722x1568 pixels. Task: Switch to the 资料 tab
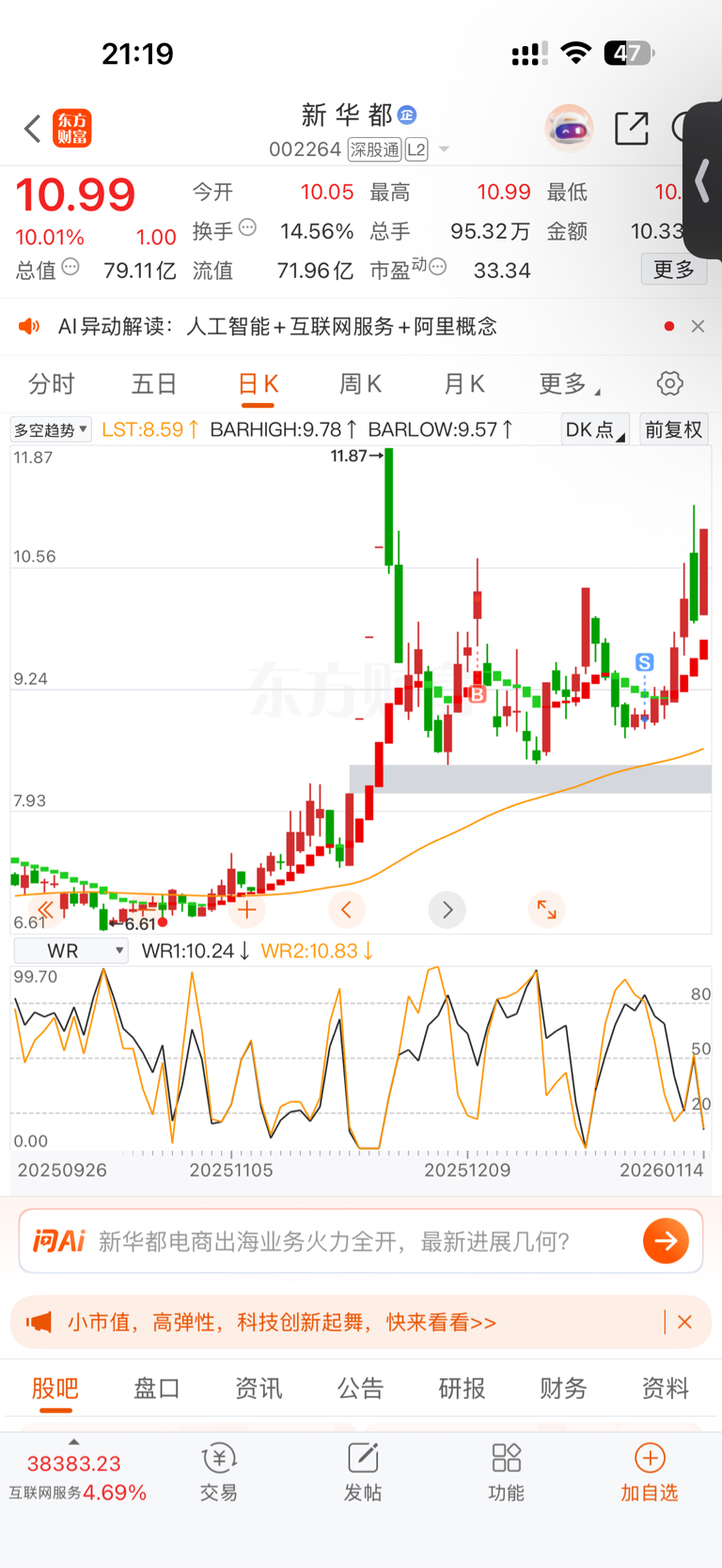(665, 1388)
